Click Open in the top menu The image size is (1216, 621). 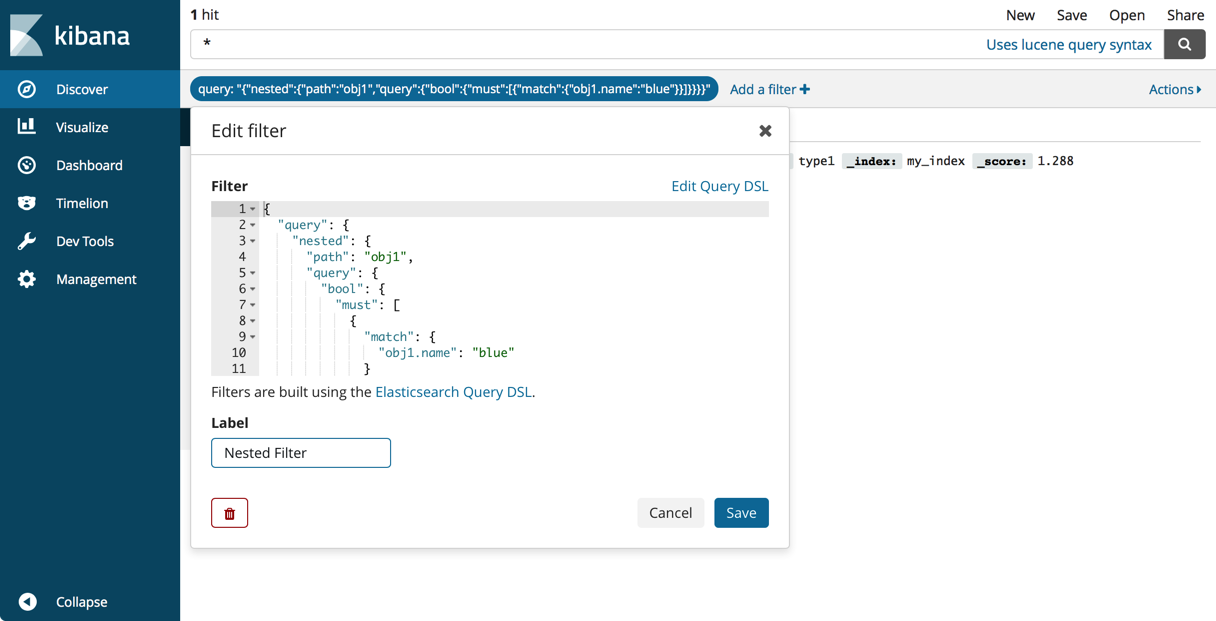pos(1126,15)
